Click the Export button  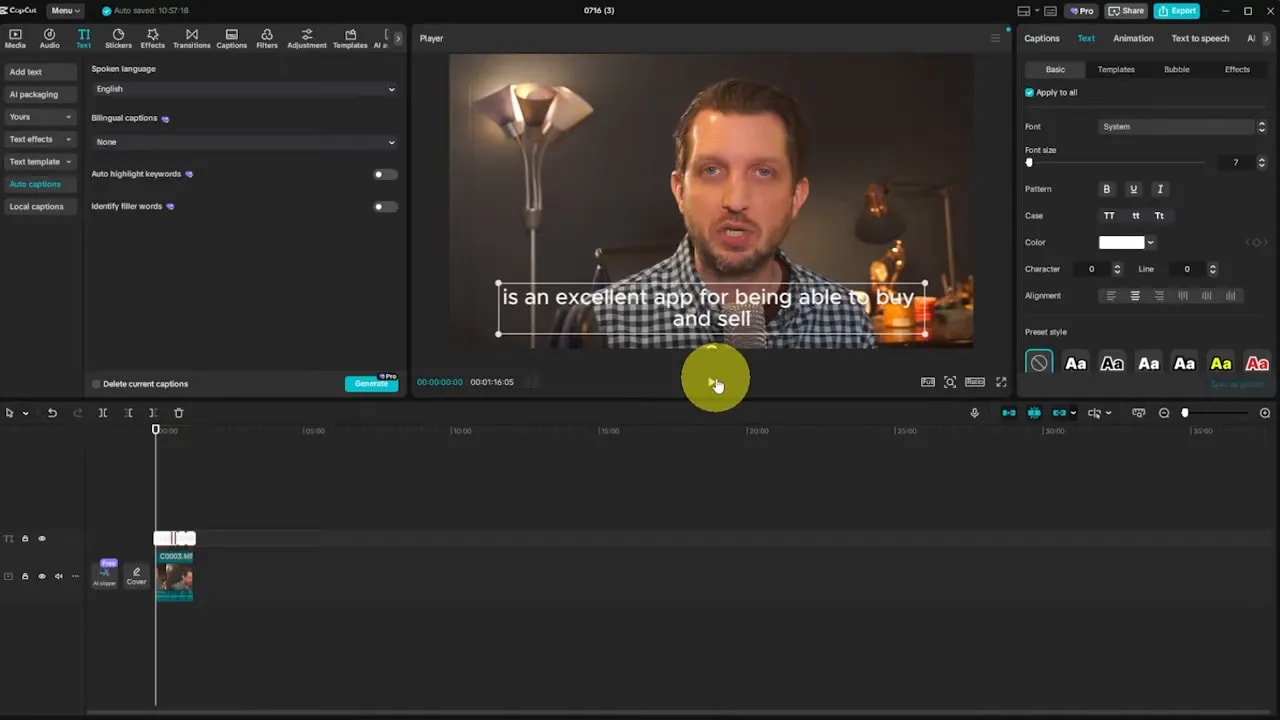[1176, 10]
